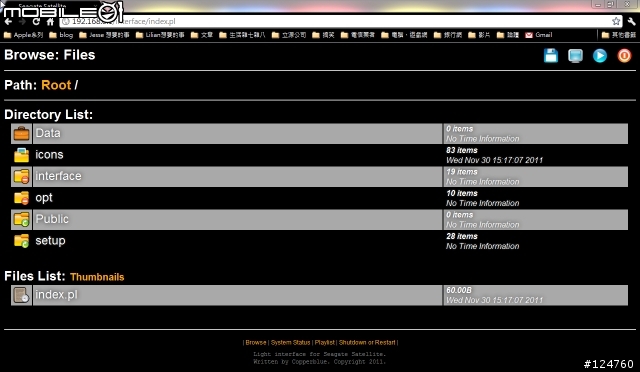Click the '10 items' text

(x=462, y=194)
